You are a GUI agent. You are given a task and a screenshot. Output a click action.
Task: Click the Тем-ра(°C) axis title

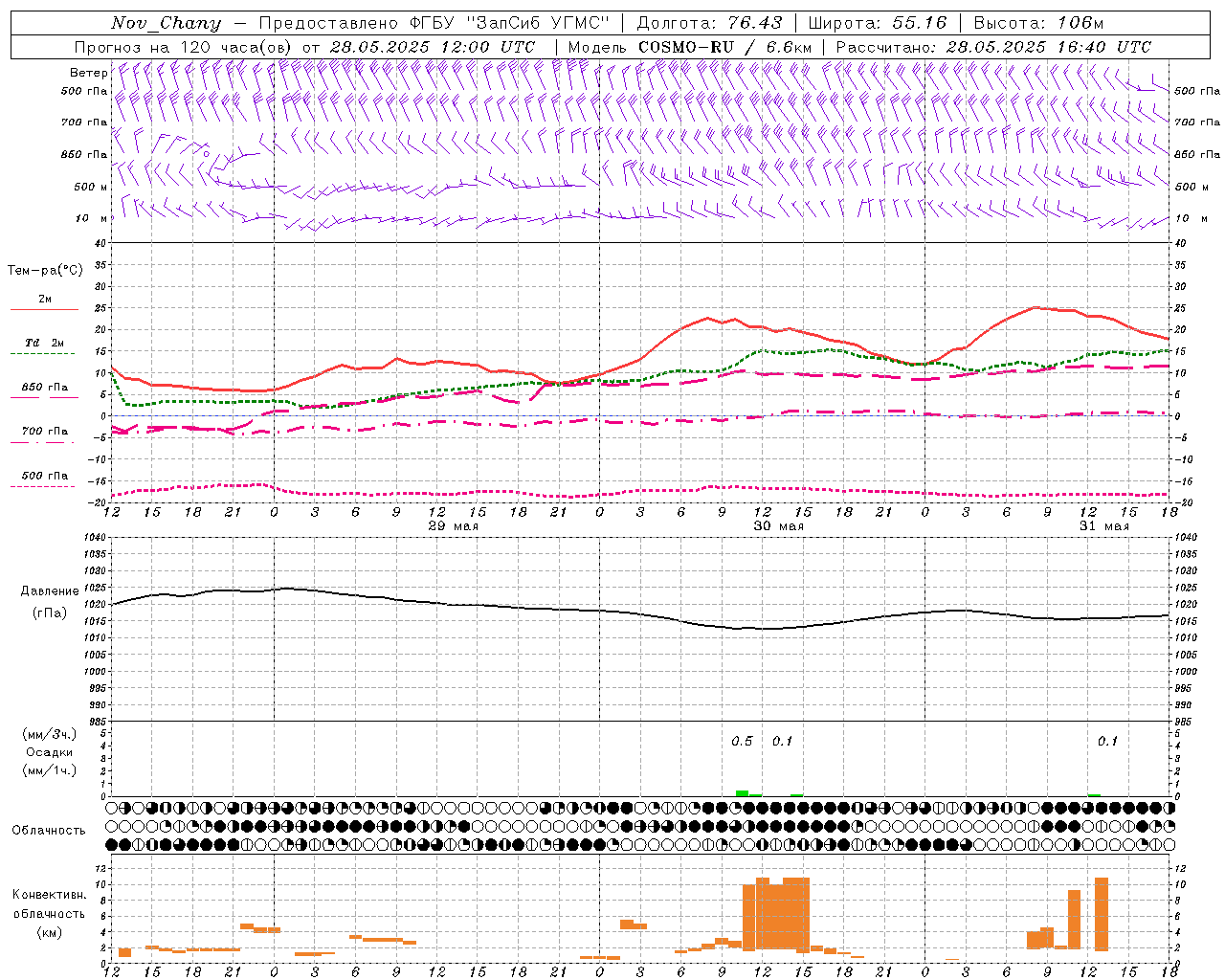pyautogui.click(x=45, y=271)
